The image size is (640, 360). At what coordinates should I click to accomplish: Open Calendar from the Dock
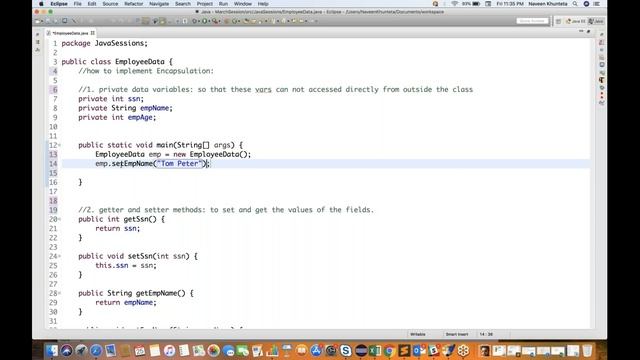[x=140, y=351]
